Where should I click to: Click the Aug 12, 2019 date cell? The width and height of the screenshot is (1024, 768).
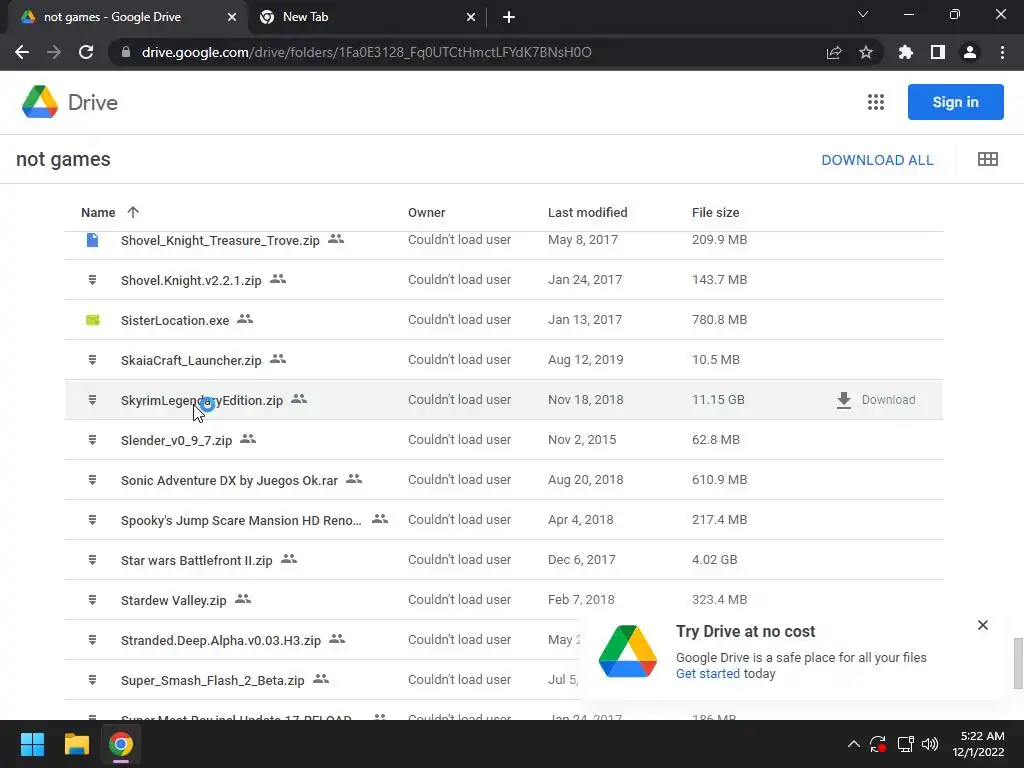[x=585, y=360]
